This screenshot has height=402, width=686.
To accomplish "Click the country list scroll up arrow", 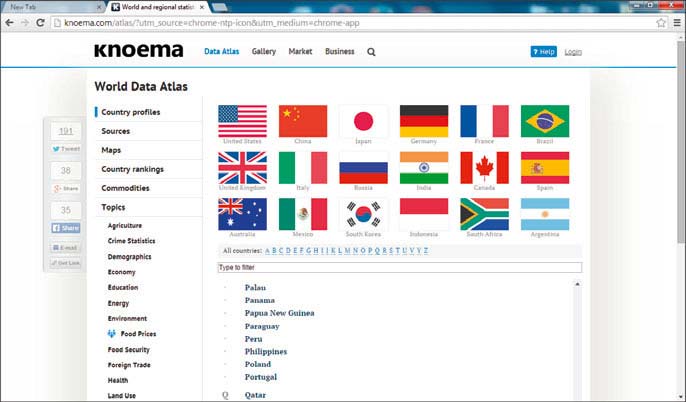I will [578, 284].
